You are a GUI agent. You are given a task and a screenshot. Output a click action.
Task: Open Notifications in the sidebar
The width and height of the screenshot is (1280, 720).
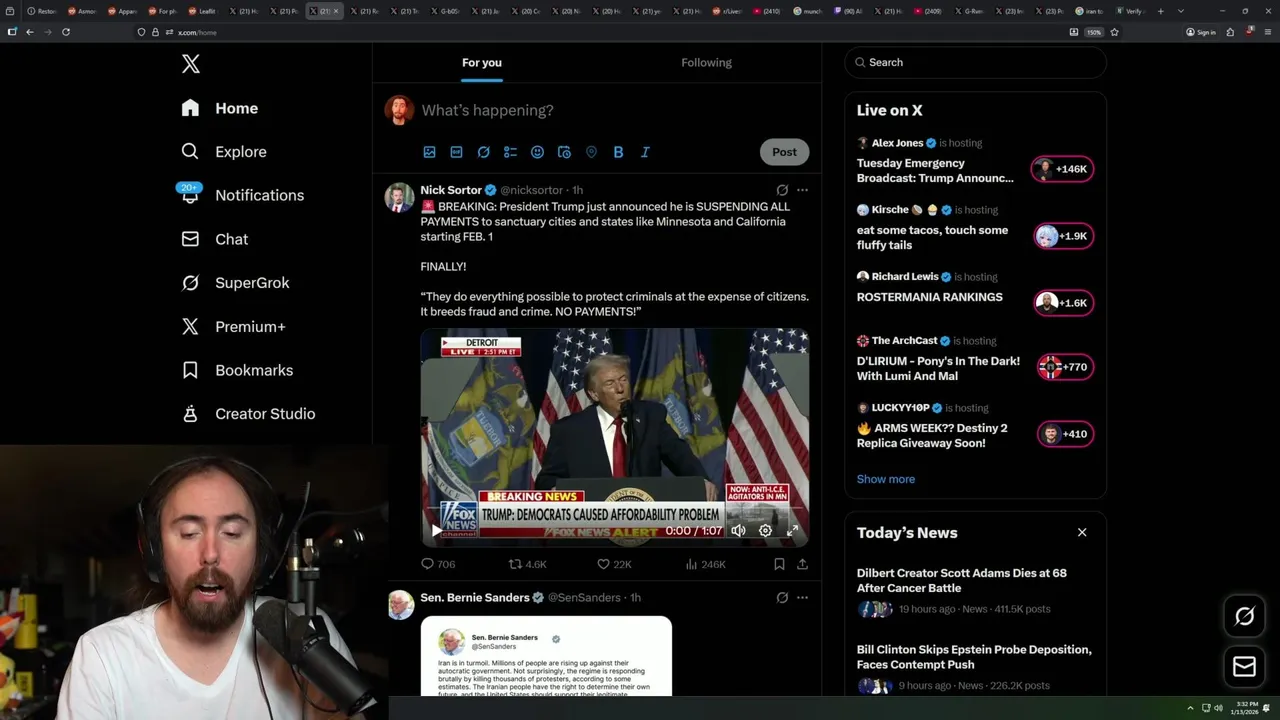242,195
